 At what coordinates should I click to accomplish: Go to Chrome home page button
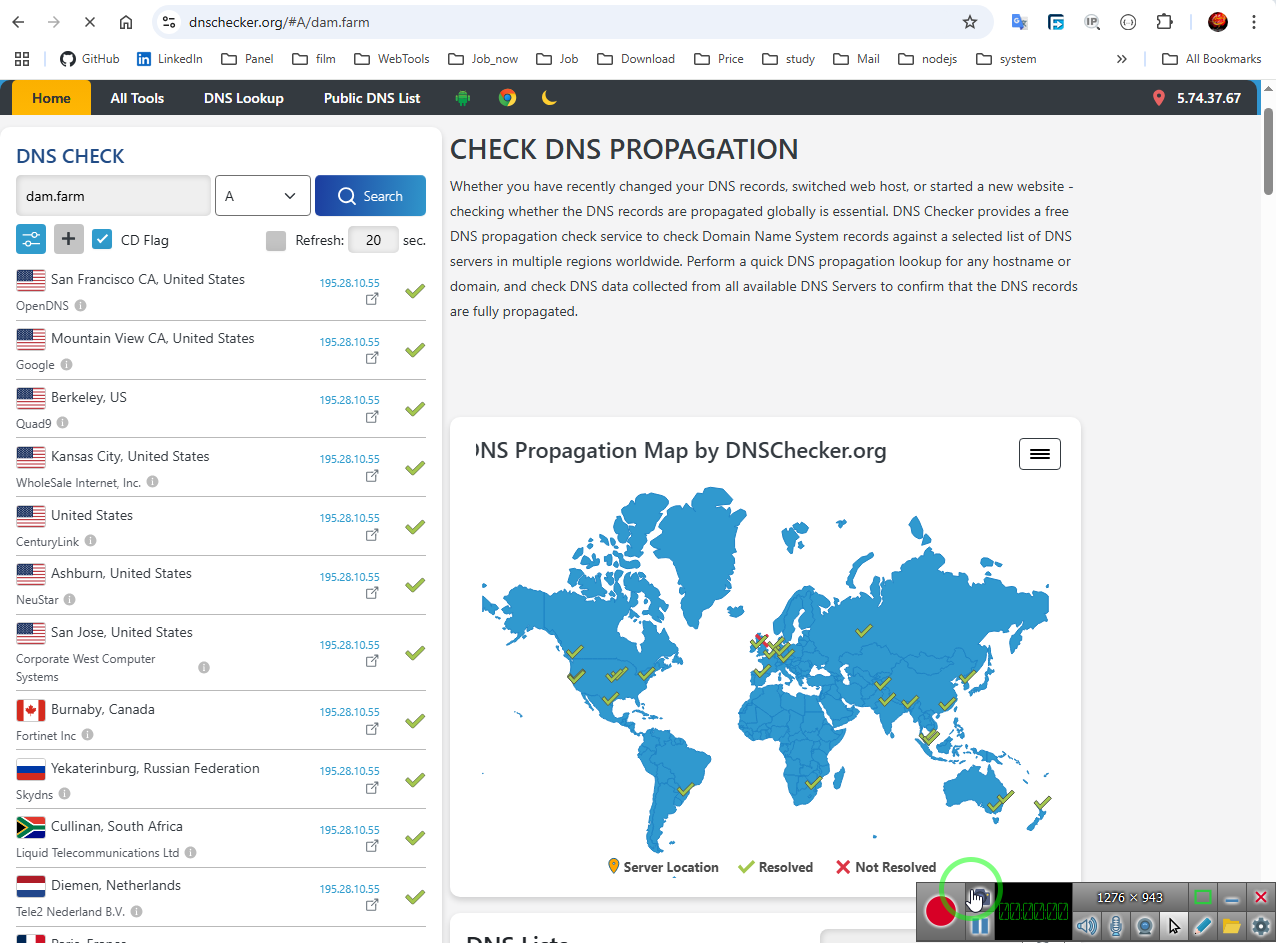click(x=125, y=22)
